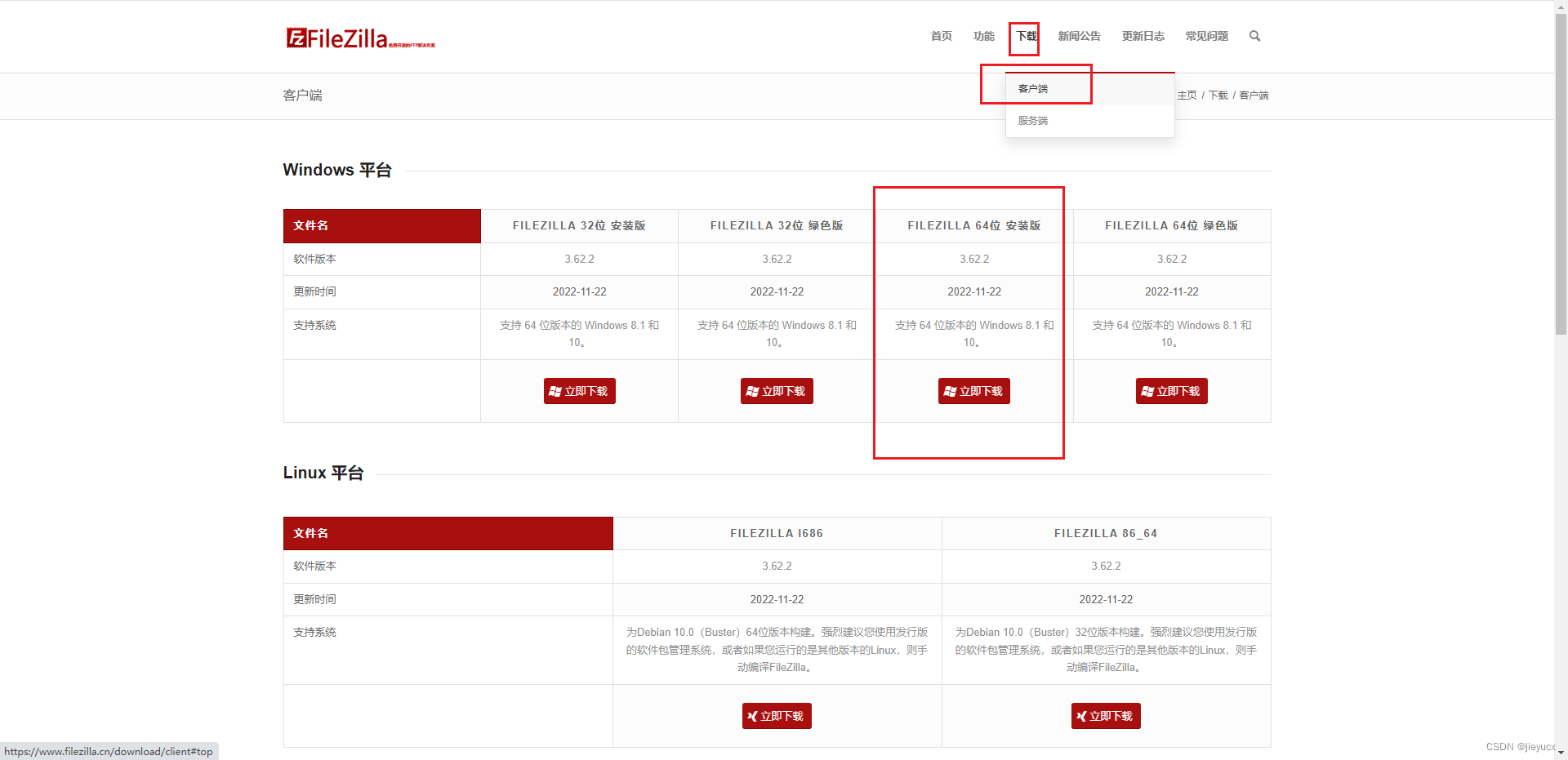
Task: Download FileZilla I686 Linux build
Action: [x=777, y=716]
